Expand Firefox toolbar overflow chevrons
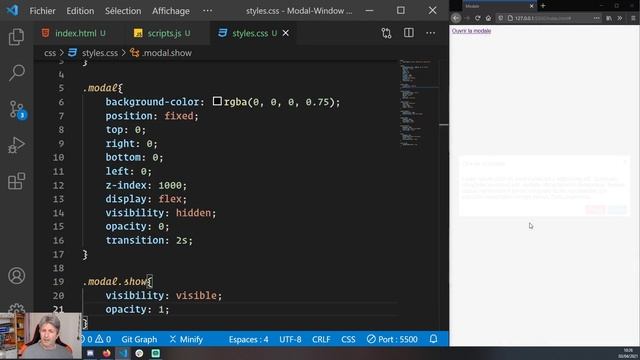640x360 pixels. [620, 18]
